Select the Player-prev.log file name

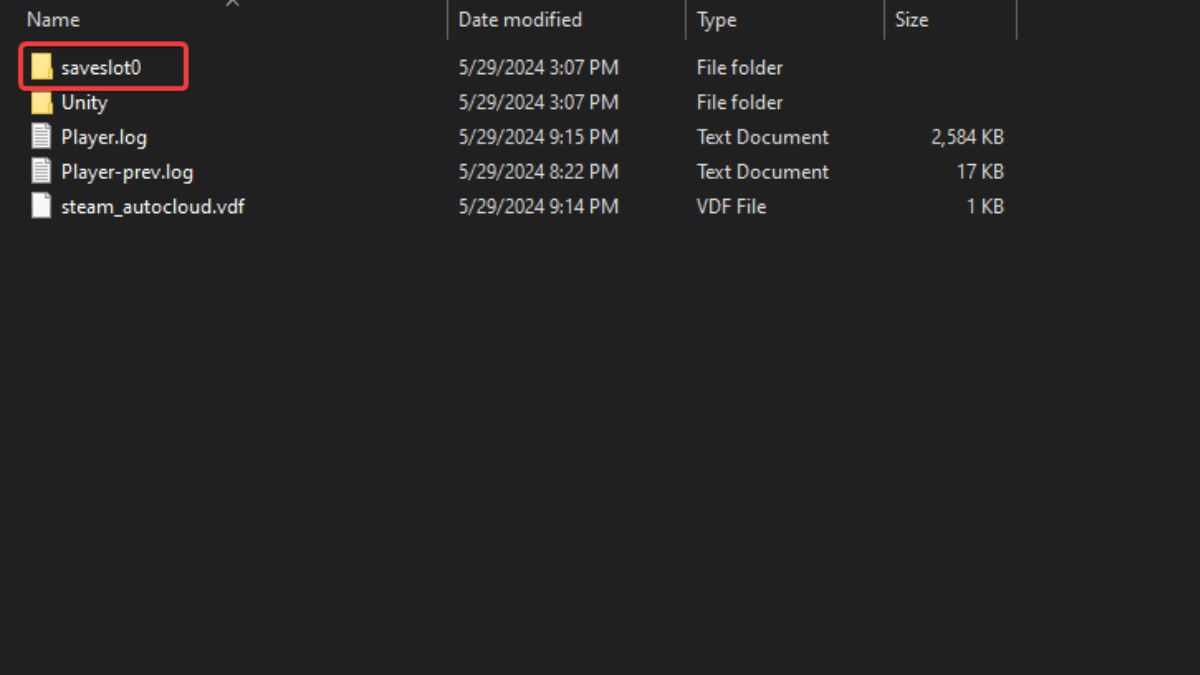tap(128, 172)
